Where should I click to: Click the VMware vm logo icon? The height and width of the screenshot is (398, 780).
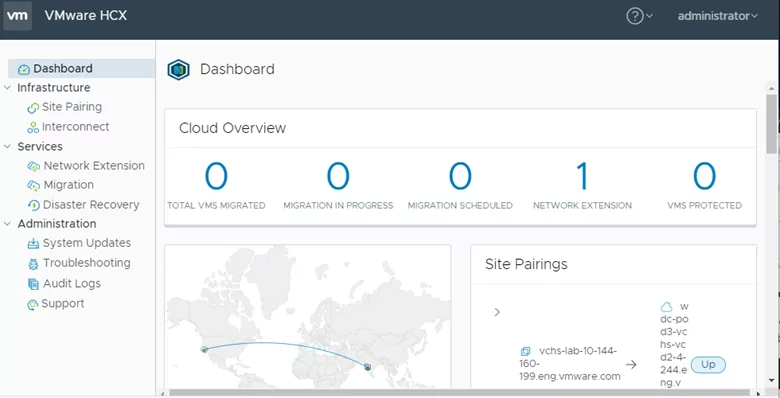pyautogui.click(x=17, y=15)
